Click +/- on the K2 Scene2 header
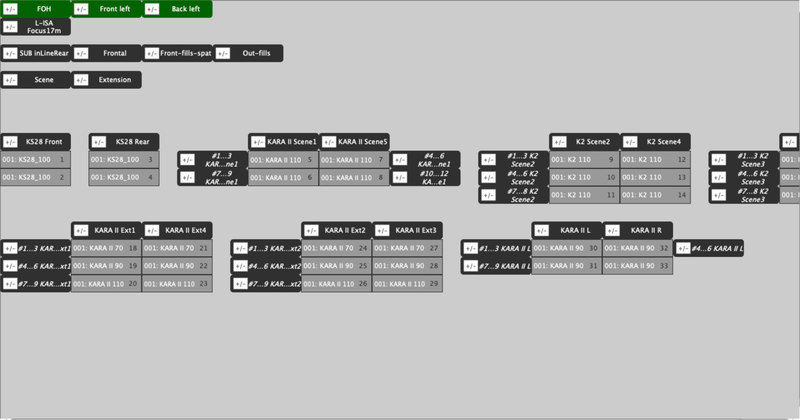Image resolution: width=800 pixels, height=420 pixels. (559, 142)
